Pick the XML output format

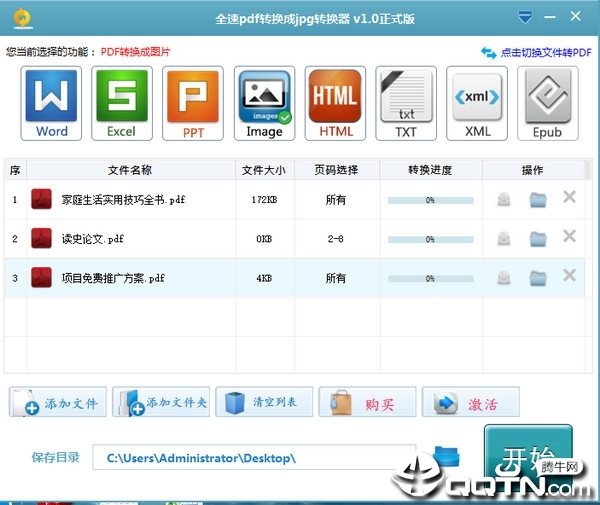pyautogui.click(x=477, y=103)
